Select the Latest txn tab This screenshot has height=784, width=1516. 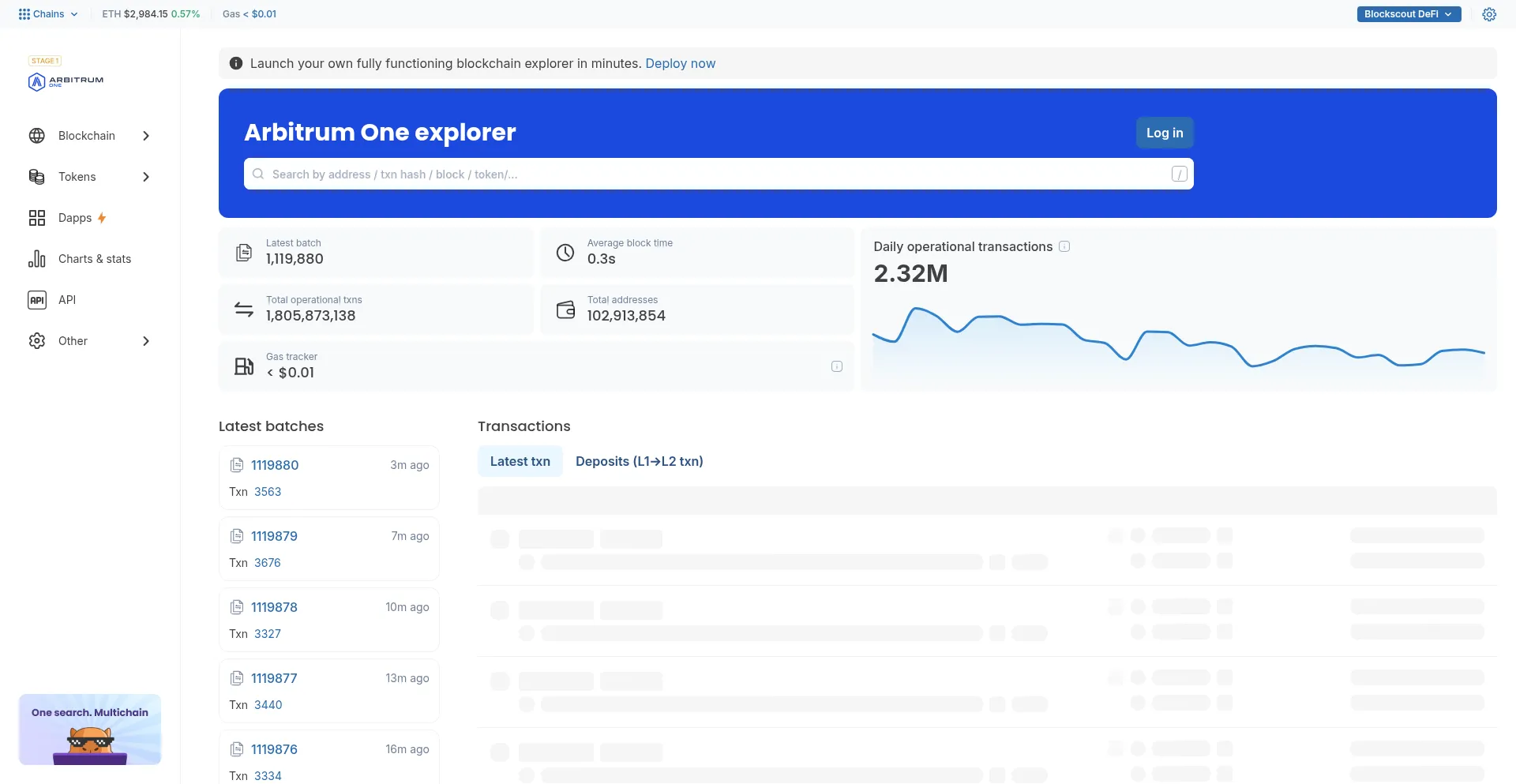[x=519, y=460]
